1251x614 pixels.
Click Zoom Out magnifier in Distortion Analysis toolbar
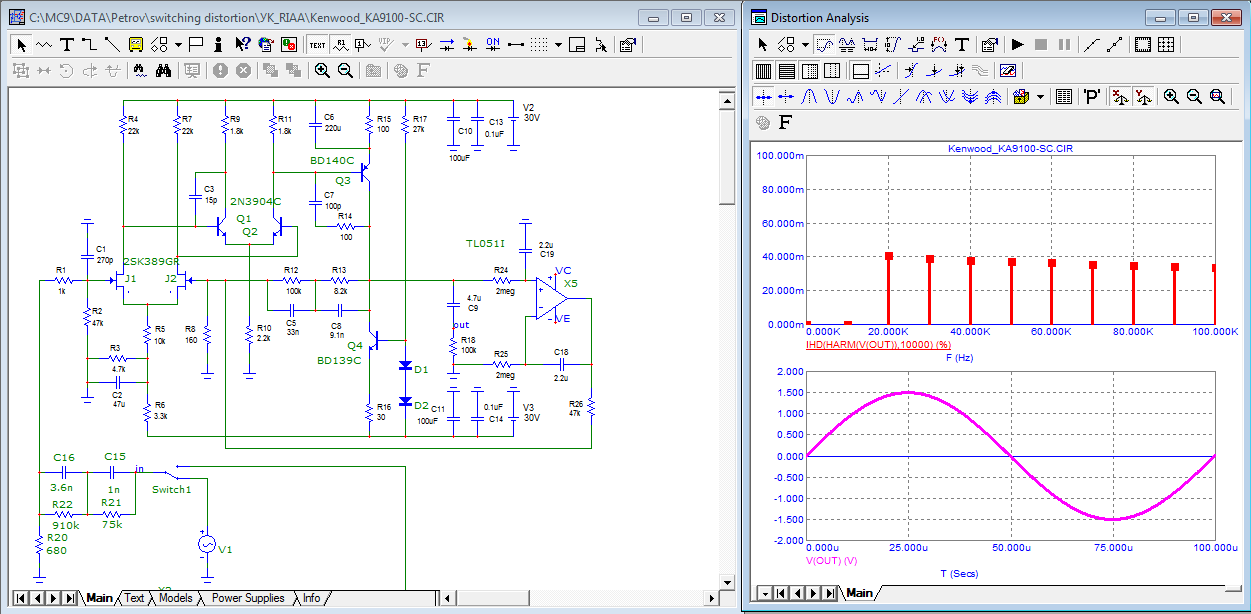[x=1194, y=97]
